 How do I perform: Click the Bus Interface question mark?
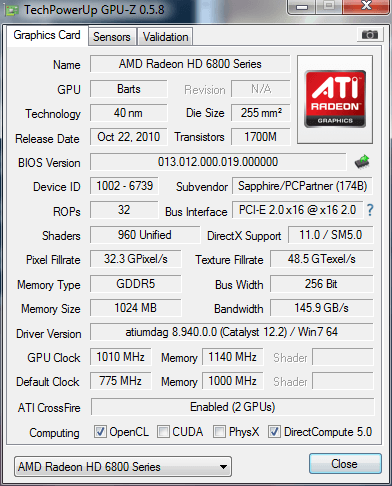pyautogui.click(x=370, y=210)
